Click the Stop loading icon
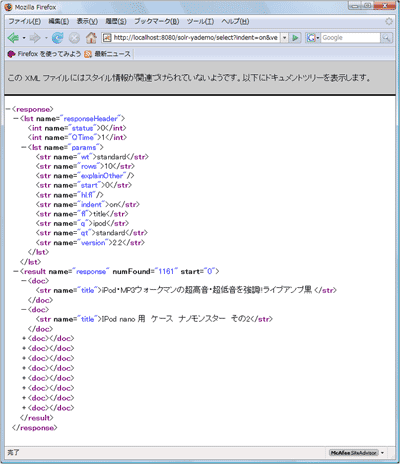 tap(74, 38)
